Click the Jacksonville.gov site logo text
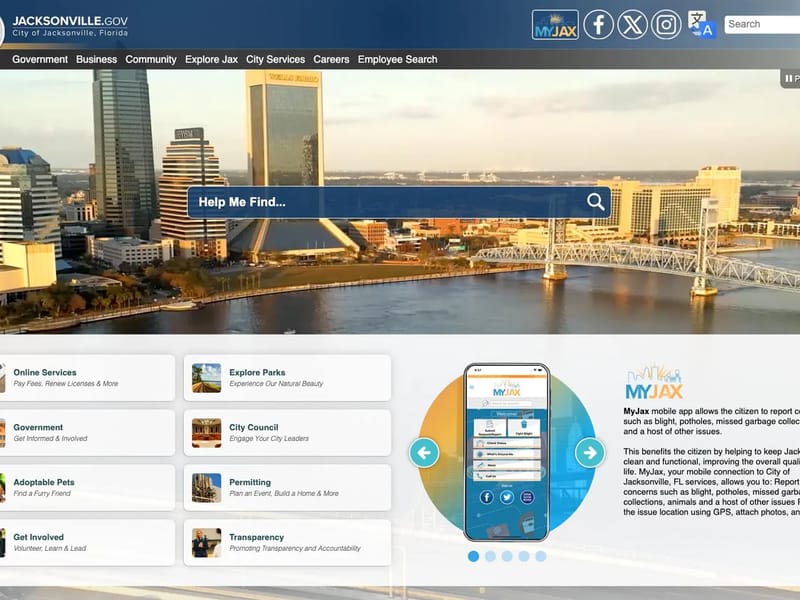 tap(70, 21)
